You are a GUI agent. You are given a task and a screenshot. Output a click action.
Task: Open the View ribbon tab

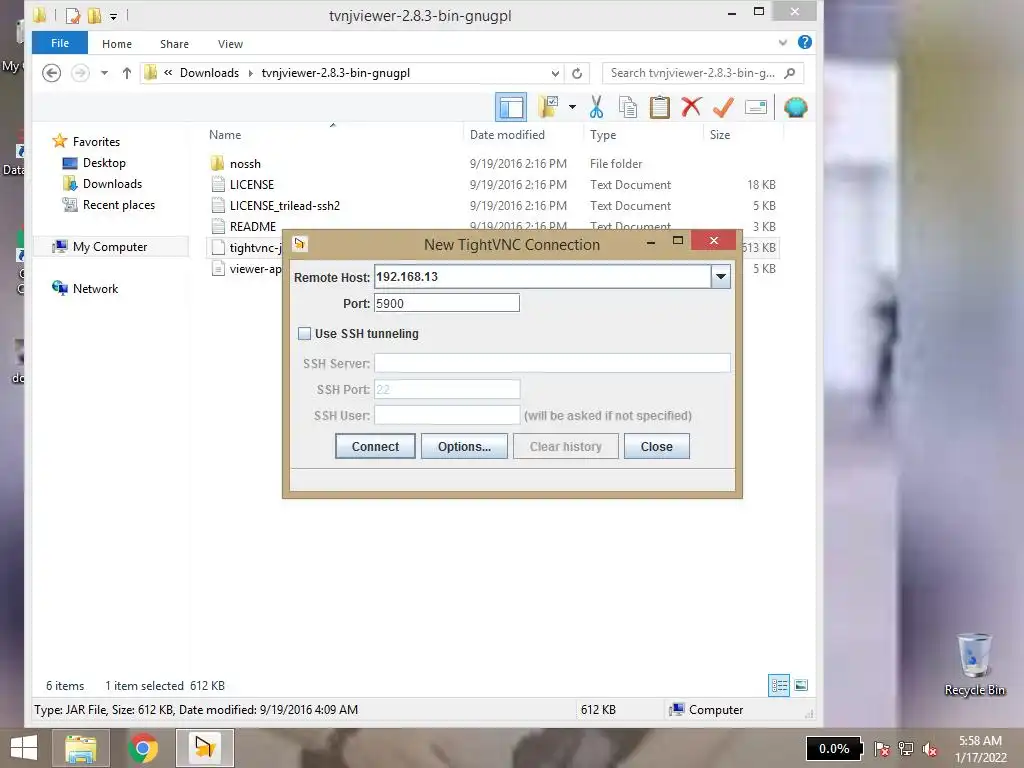[x=231, y=44]
